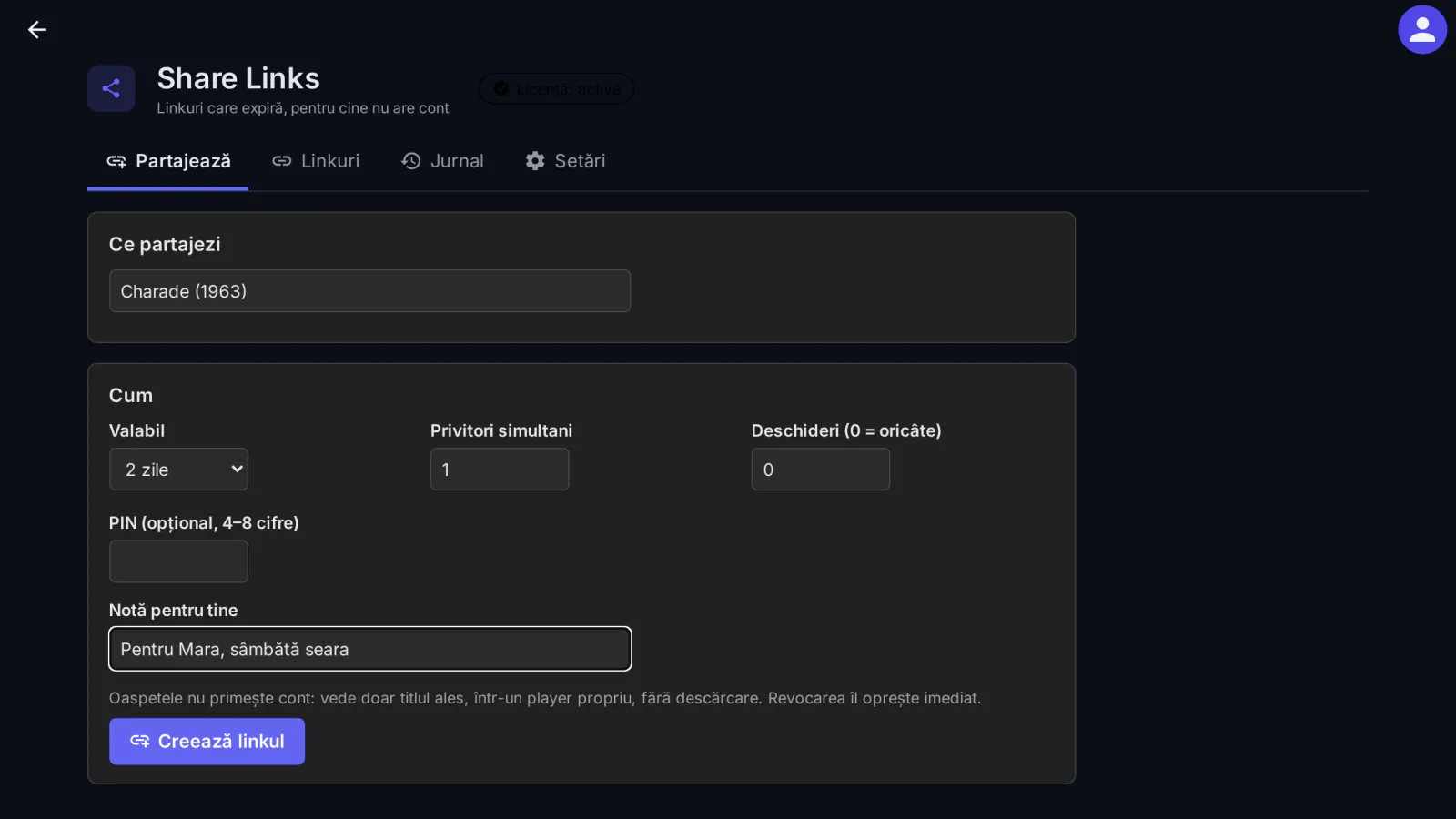Click the 'PIN (opțional, 4–8 cifre)' label
Screen dimensions: 1456x819
pos(204,523)
